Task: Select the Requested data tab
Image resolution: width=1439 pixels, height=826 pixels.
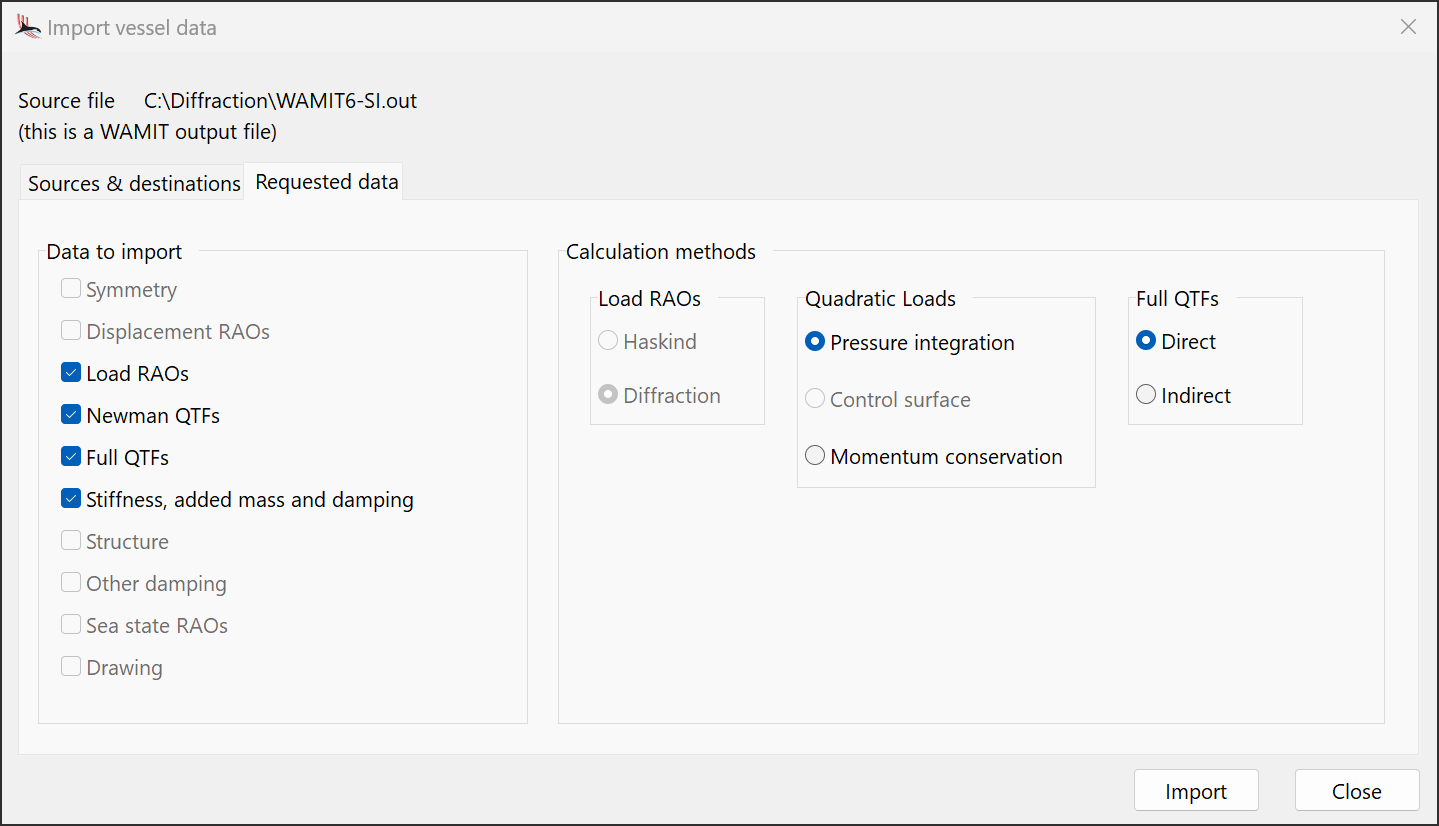Action: pyautogui.click(x=324, y=181)
